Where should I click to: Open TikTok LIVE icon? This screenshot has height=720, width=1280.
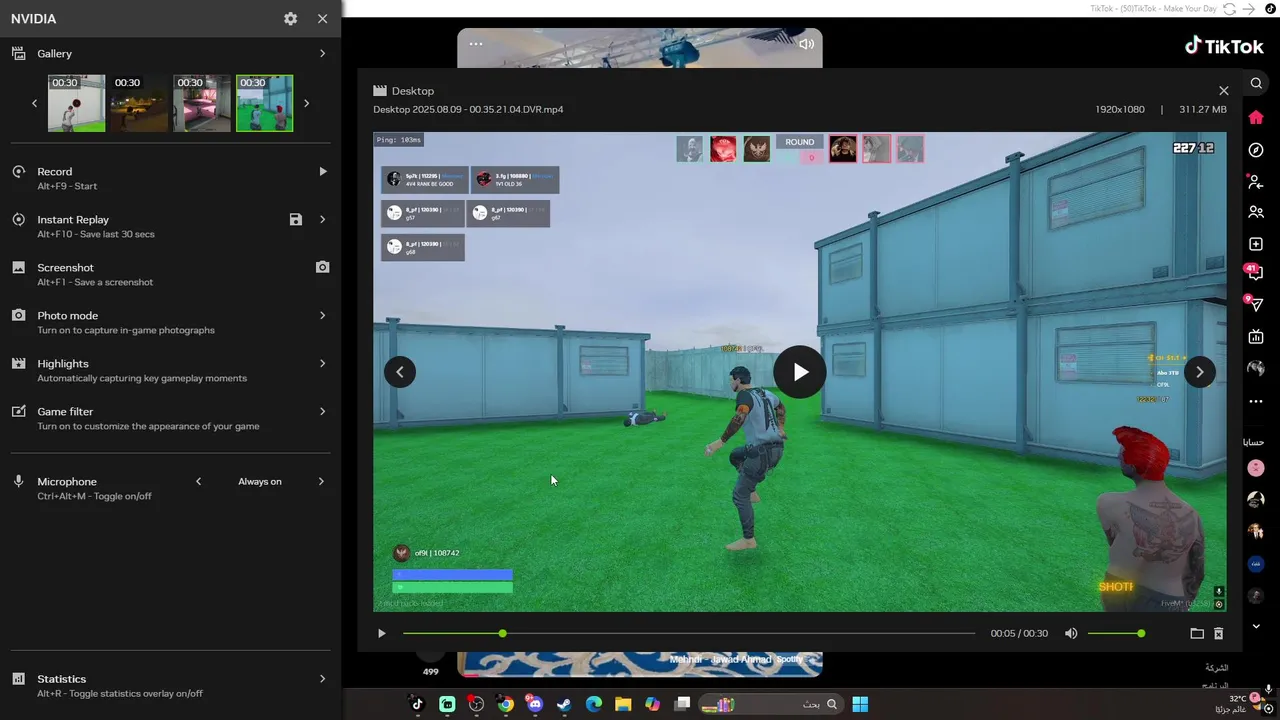(x=1256, y=337)
